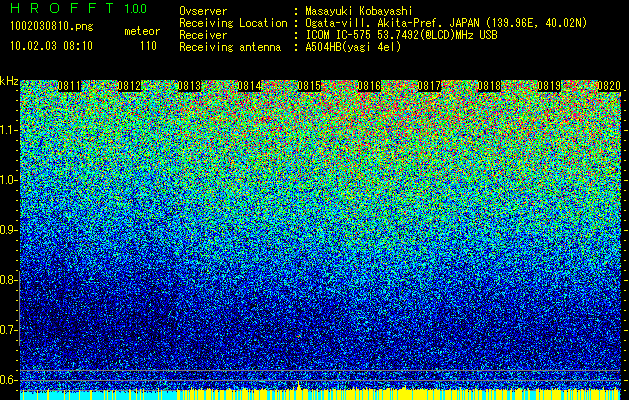Click the 0.9 frequency axis label

(x=8, y=230)
